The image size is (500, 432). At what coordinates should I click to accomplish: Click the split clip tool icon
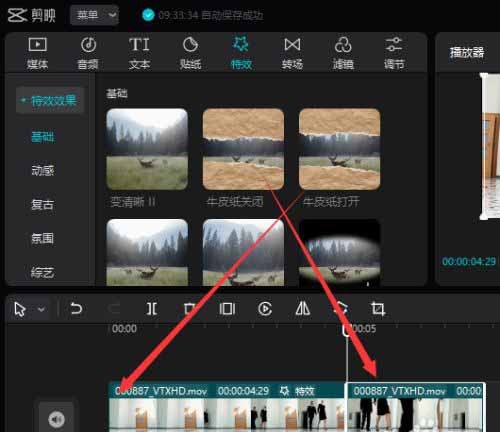click(x=152, y=309)
